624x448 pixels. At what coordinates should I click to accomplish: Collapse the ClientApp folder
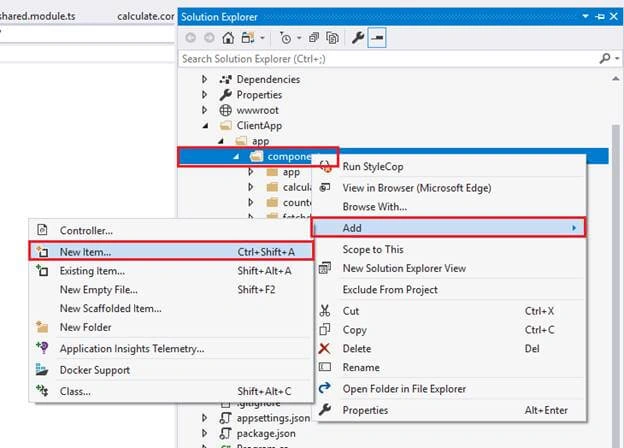click(205, 126)
